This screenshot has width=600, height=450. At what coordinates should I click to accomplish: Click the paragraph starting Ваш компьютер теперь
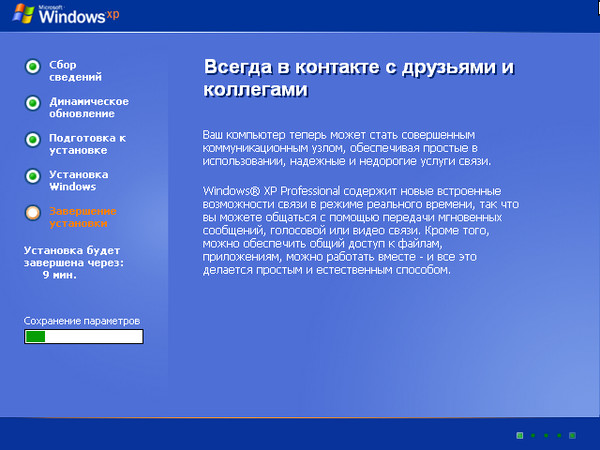[x=347, y=148]
